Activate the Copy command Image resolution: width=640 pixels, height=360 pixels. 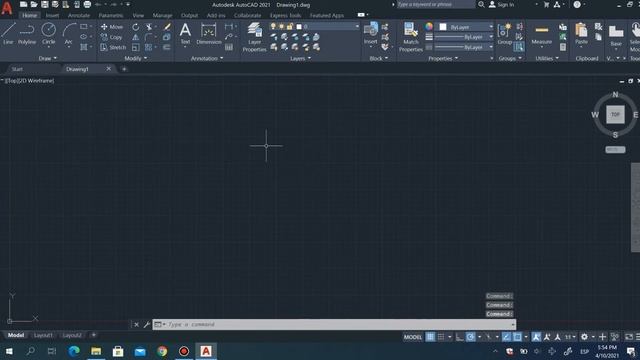click(111, 37)
